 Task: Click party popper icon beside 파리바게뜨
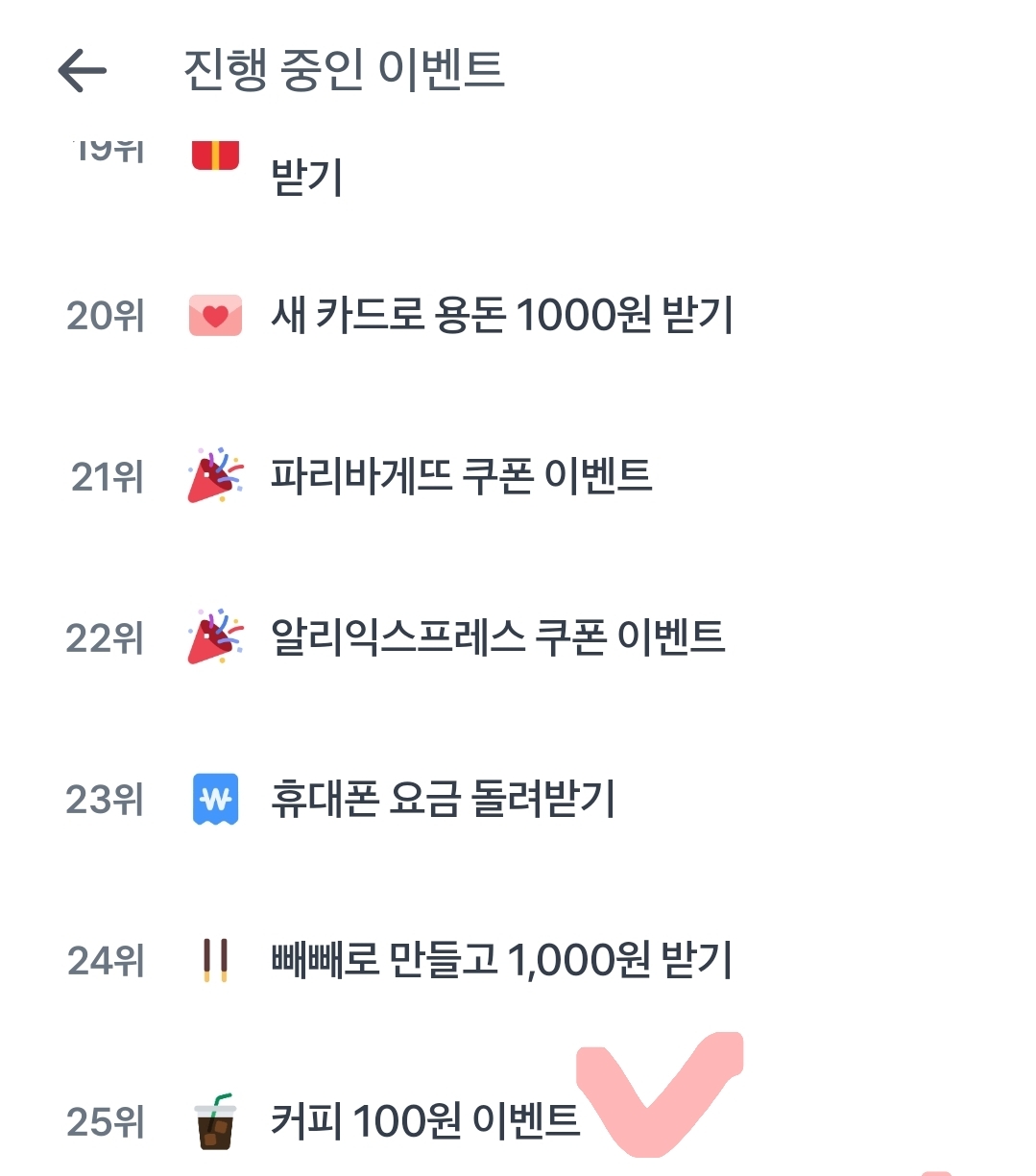pos(215,476)
